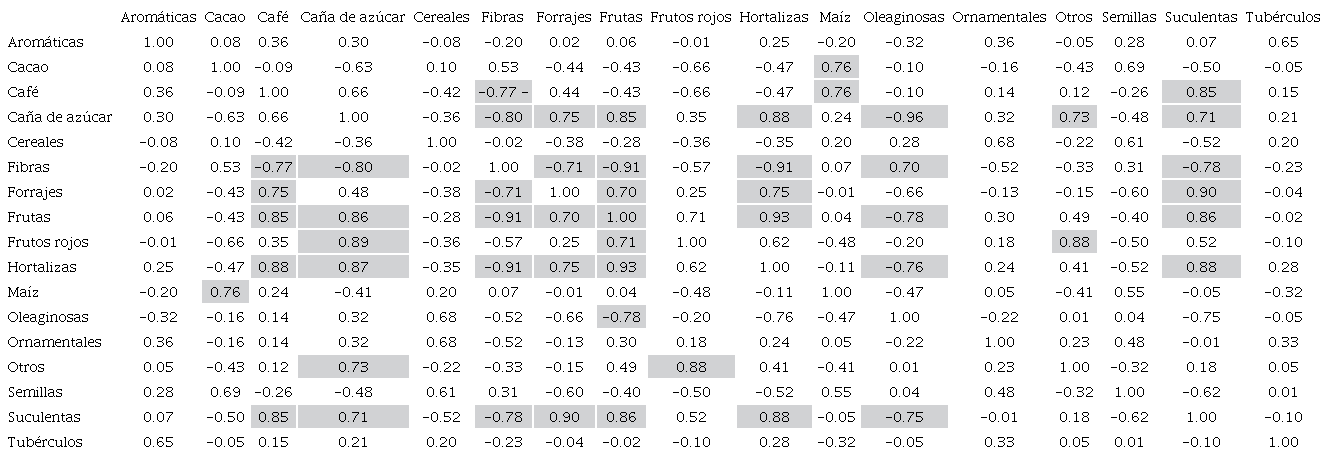Click Otros row's shaded 0.88 cell
The height and width of the screenshot is (458, 1329).
691,367
